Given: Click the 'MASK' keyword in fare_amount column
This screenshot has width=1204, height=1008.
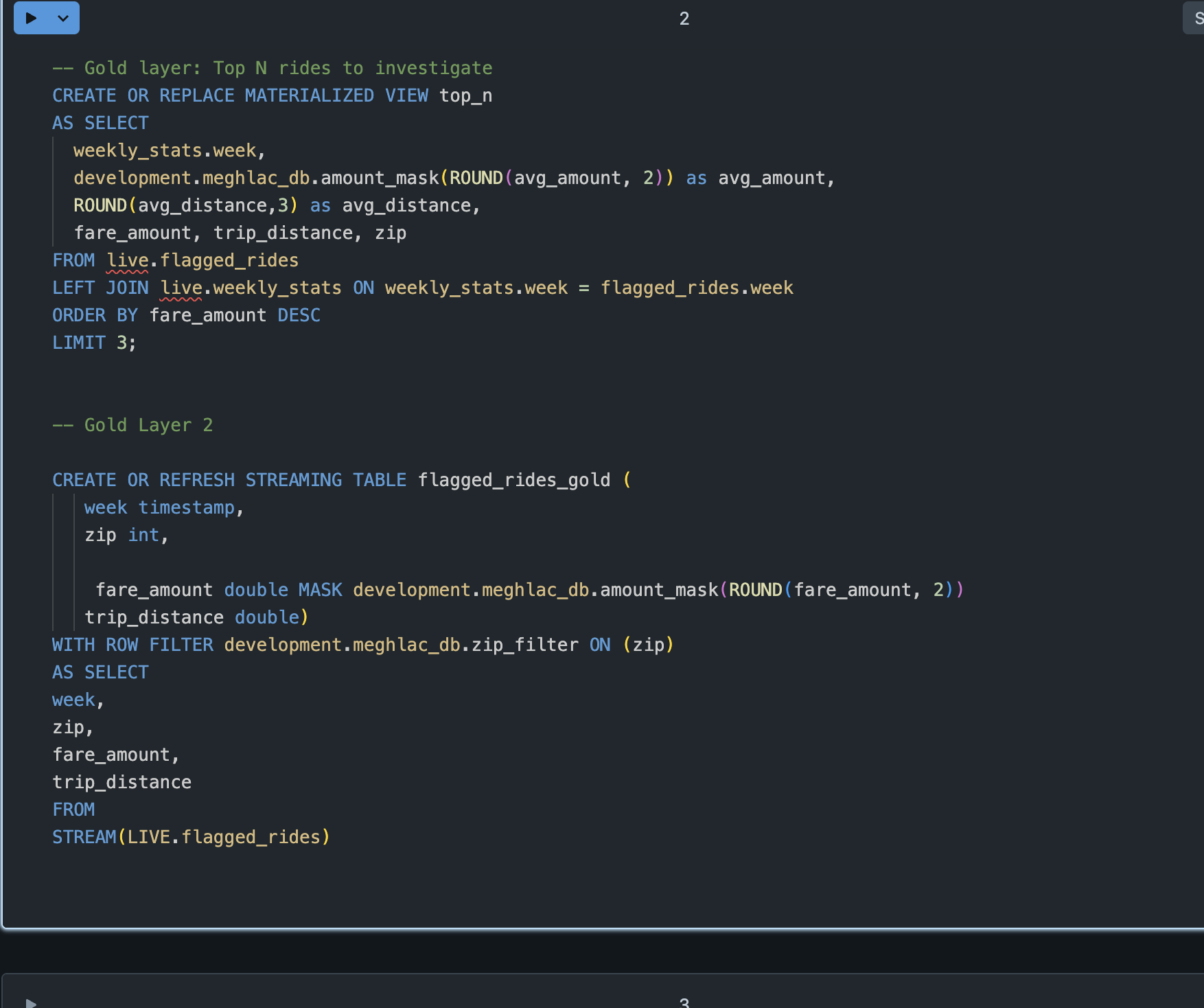Looking at the screenshot, I should click(320, 590).
